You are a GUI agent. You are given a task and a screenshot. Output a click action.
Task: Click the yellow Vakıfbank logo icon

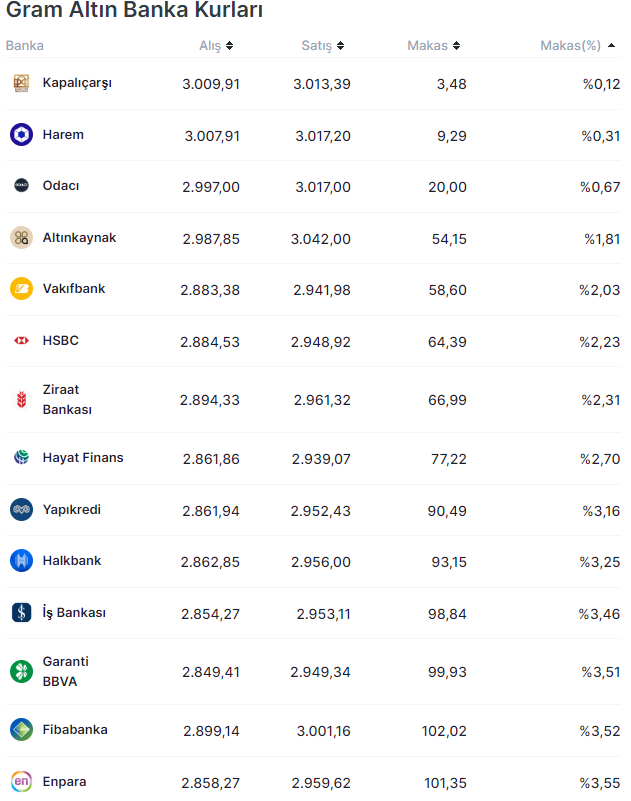[x=21, y=289]
